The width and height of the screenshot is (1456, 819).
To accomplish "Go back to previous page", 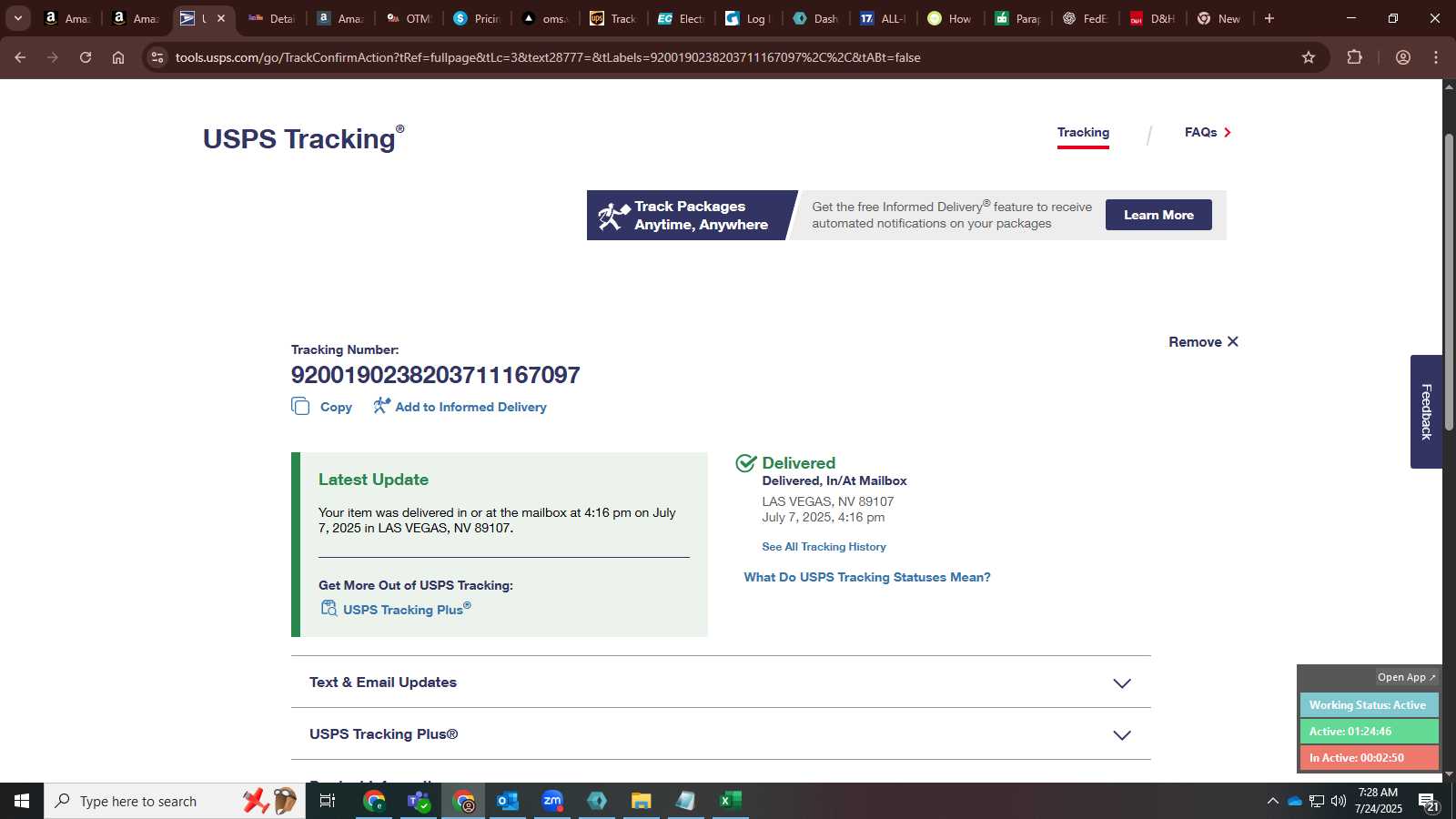I will point(20,57).
